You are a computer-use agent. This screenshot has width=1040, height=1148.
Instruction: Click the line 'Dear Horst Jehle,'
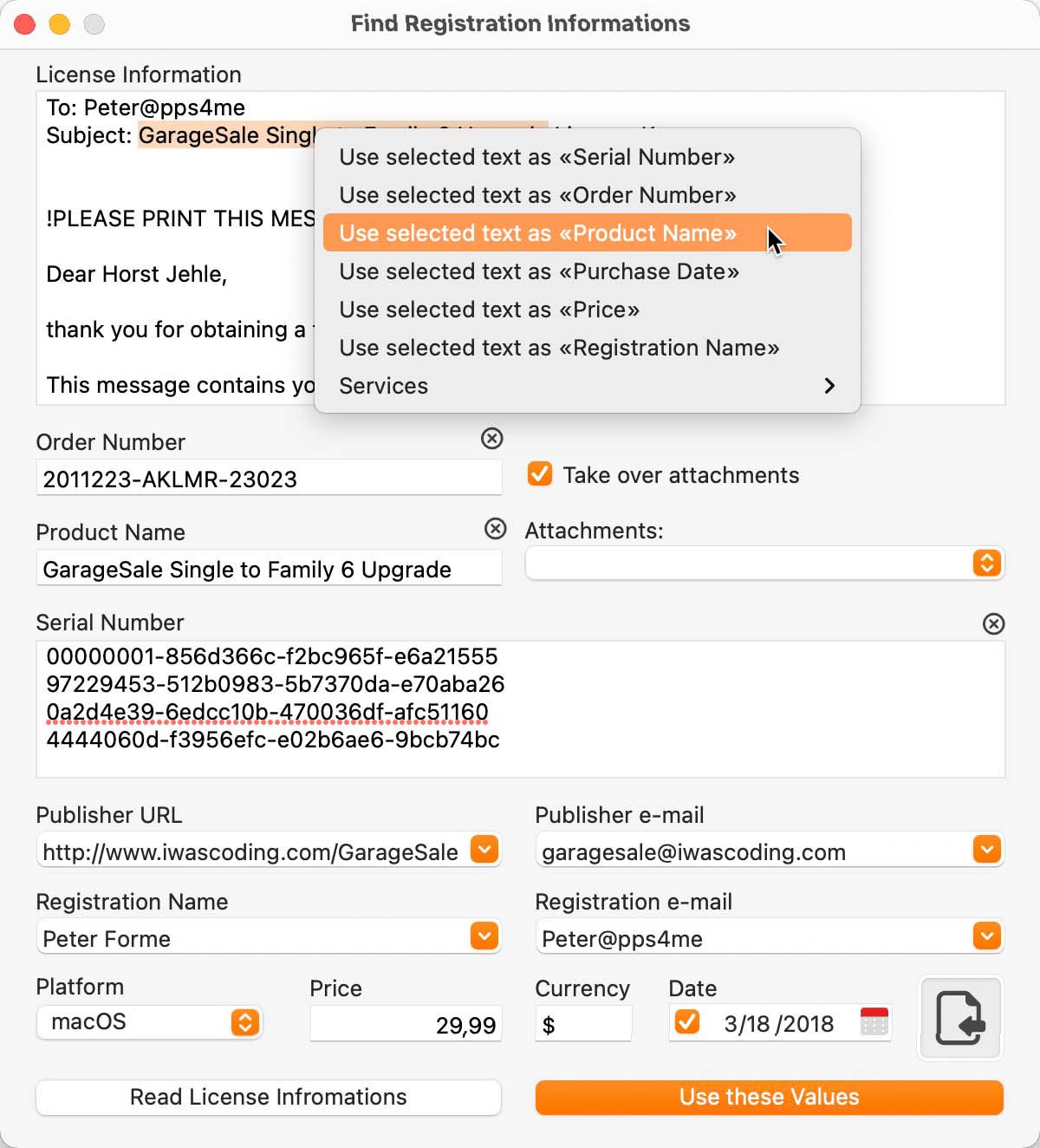[137, 274]
